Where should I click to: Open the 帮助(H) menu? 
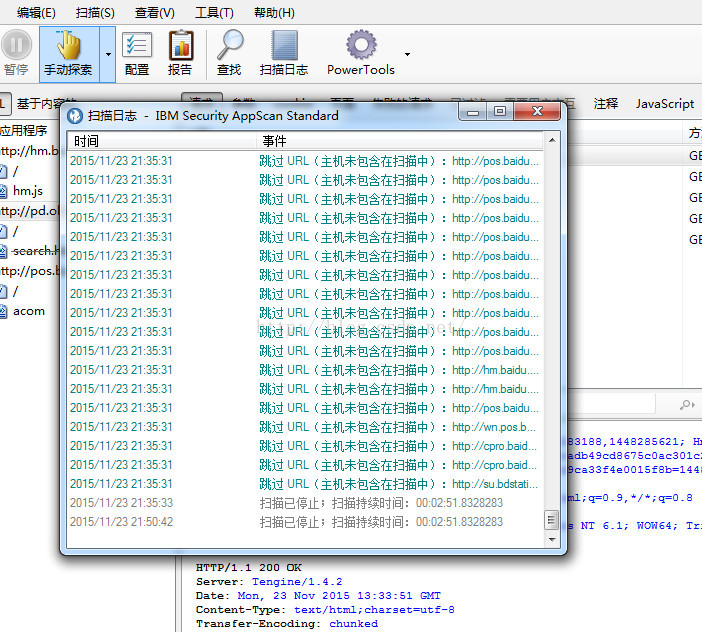(x=274, y=13)
